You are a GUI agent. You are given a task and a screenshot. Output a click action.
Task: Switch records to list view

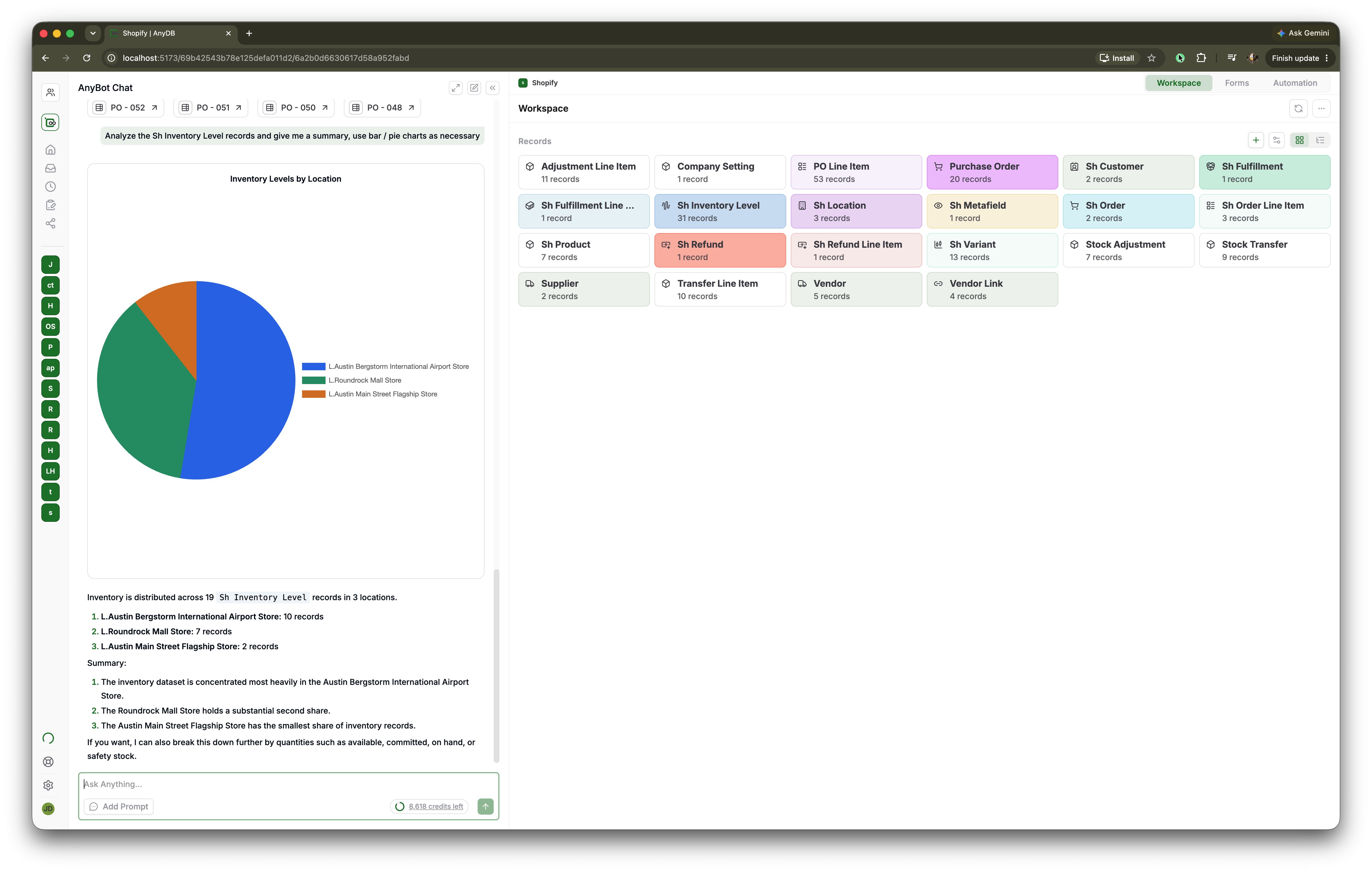(x=1320, y=140)
